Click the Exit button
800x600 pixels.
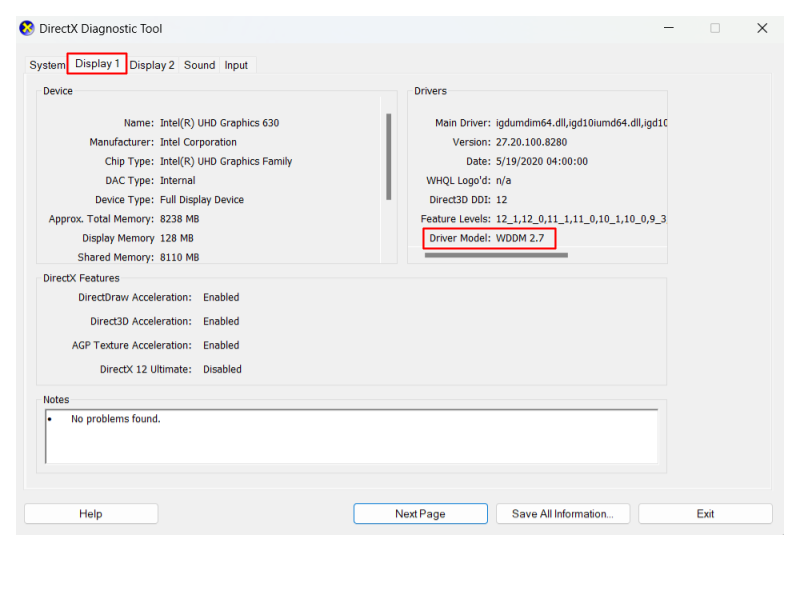pyautogui.click(x=705, y=514)
